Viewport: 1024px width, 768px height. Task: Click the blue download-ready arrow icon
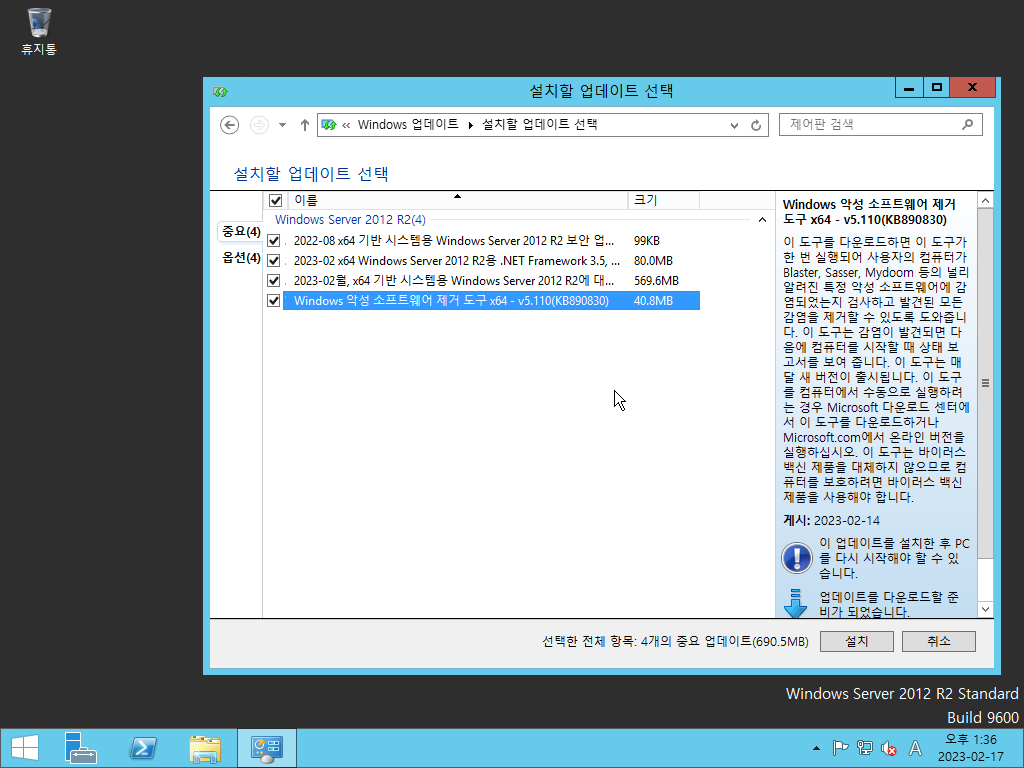[795, 603]
